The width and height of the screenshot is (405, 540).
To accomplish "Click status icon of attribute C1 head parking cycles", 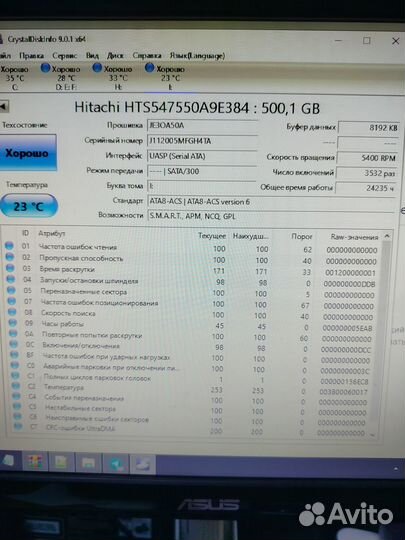I will (15, 375).
